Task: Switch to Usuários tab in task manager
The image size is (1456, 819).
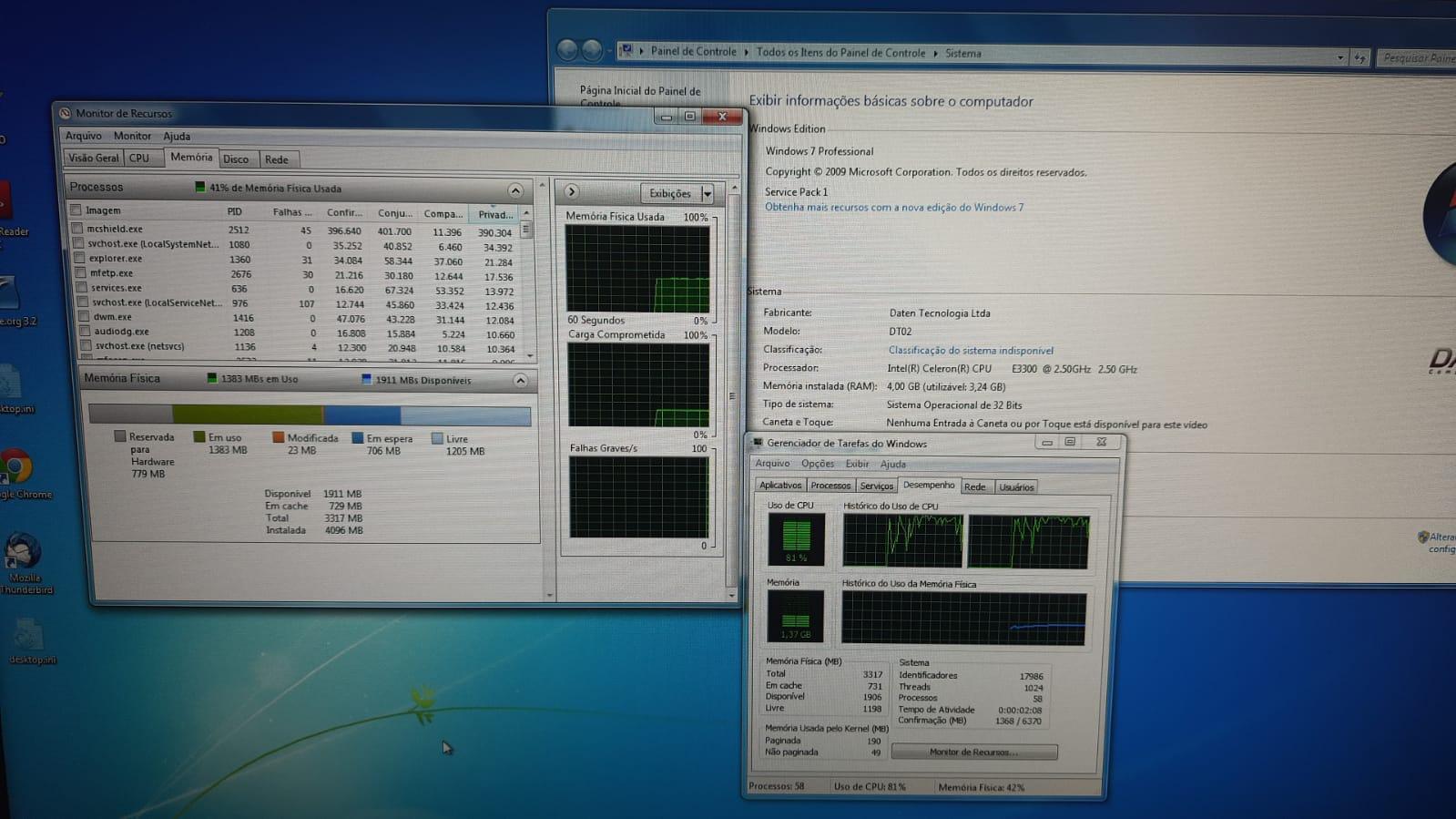Action: [1016, 487]
